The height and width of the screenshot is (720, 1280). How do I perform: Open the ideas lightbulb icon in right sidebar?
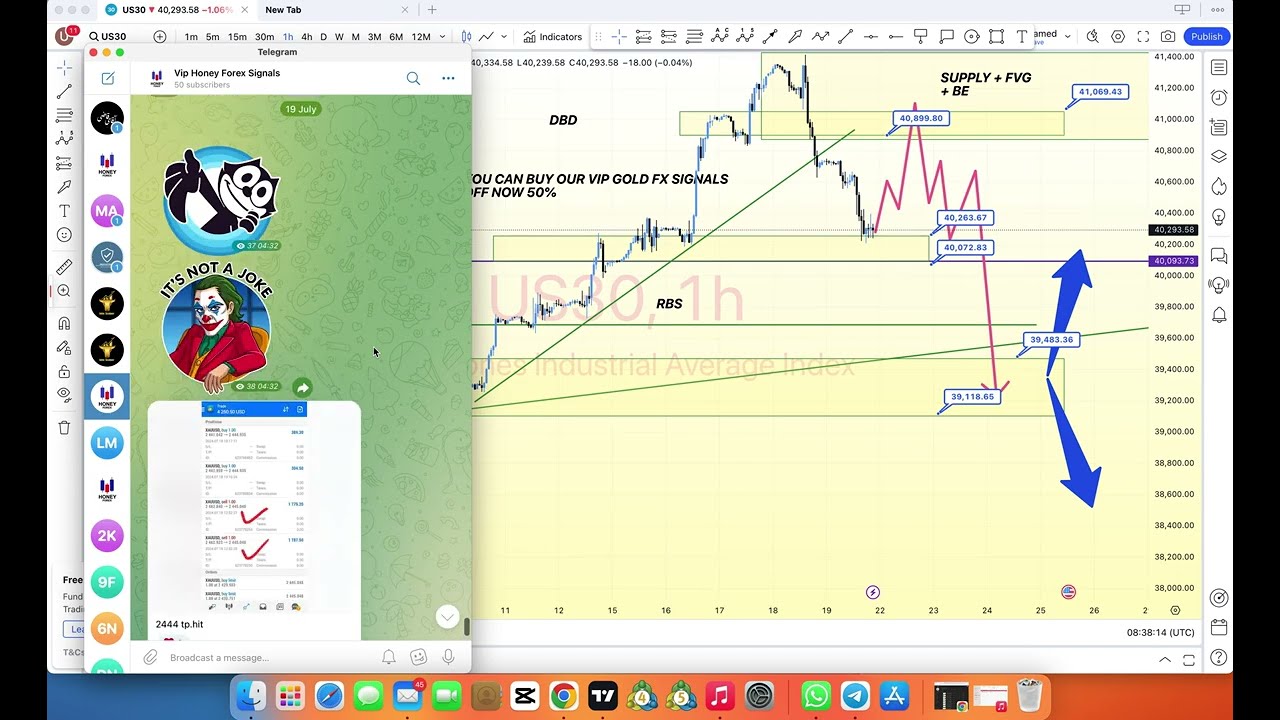[x=1219, y=216]
